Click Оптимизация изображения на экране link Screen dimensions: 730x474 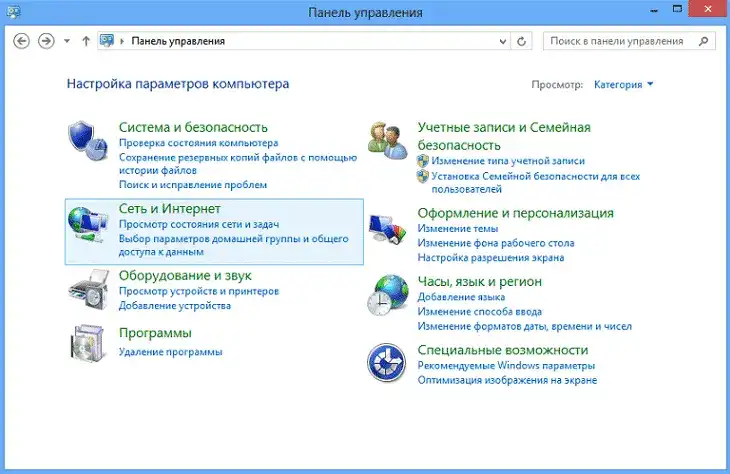click(x=507, y=380)
